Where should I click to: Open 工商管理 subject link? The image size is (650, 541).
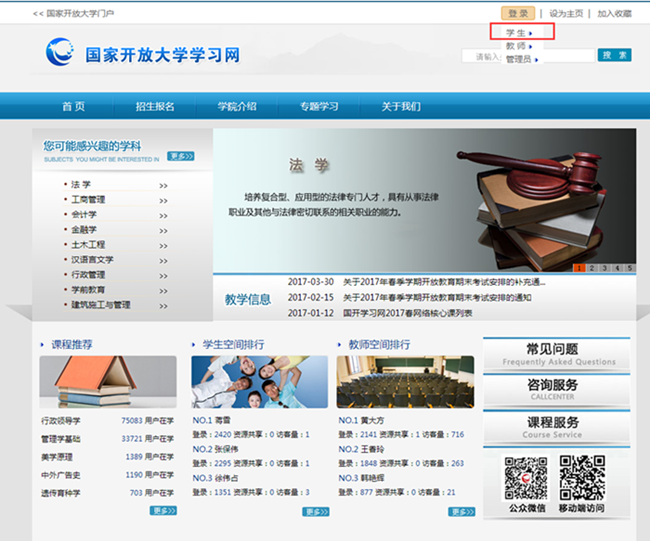coord(88,199)
